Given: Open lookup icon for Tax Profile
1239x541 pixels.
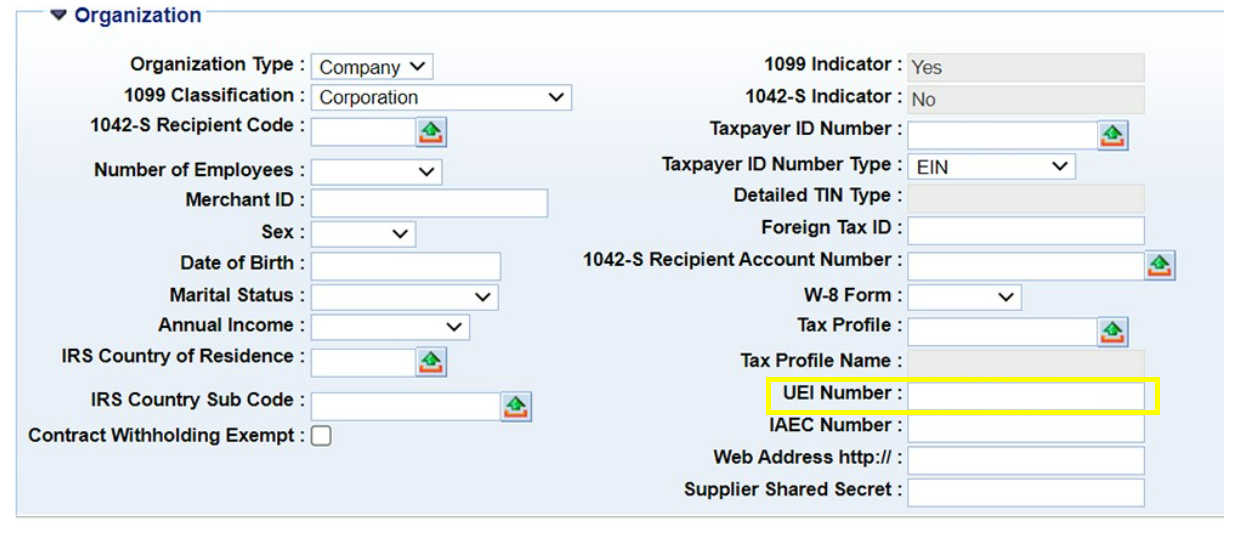Looking at the screenshot, I should [x=1113, y=331].
